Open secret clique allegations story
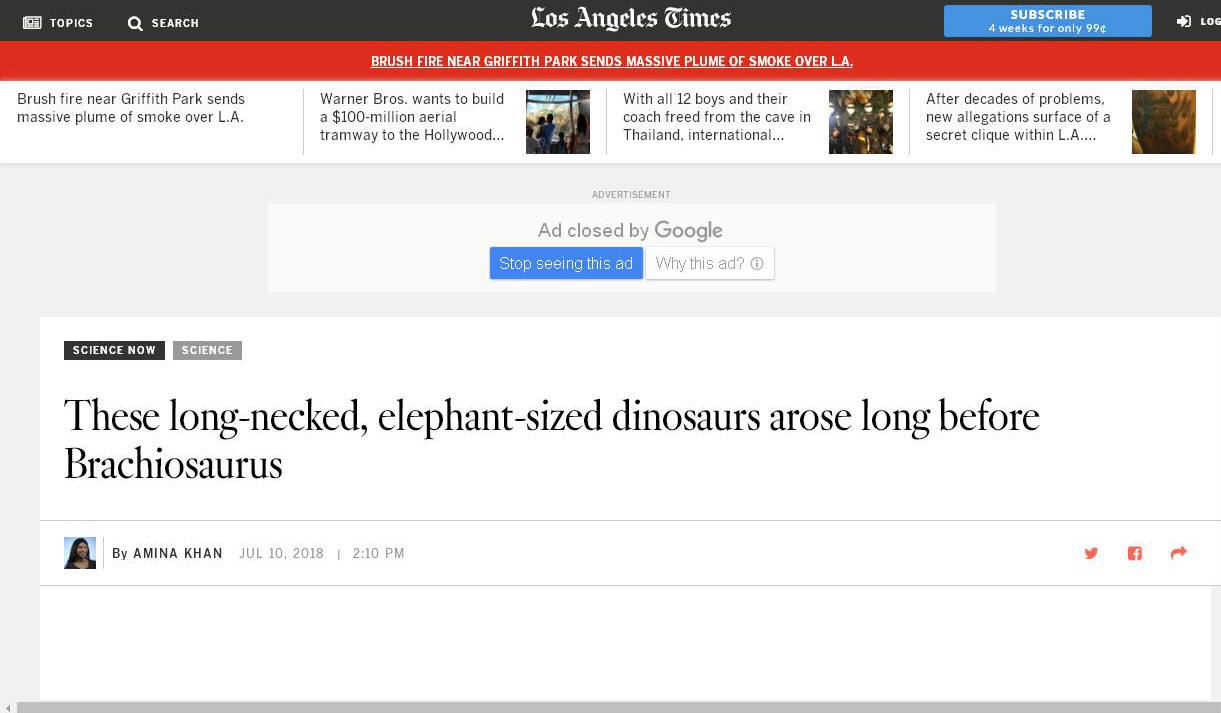The image size is (1221, 713). coord(1018,117)
